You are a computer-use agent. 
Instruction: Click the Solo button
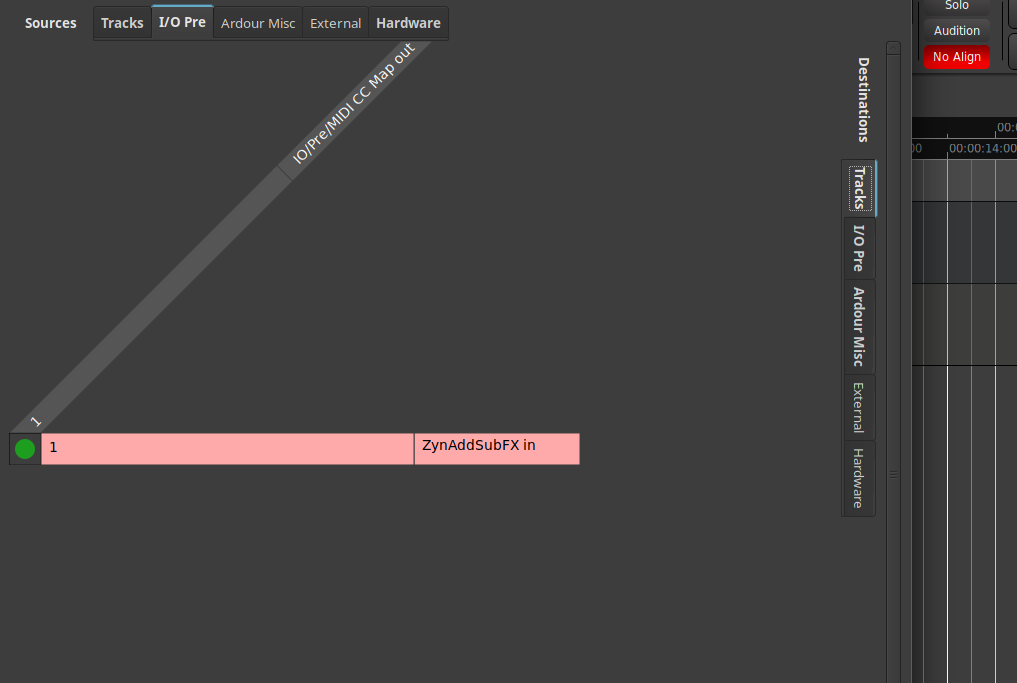tap(956, 6)
